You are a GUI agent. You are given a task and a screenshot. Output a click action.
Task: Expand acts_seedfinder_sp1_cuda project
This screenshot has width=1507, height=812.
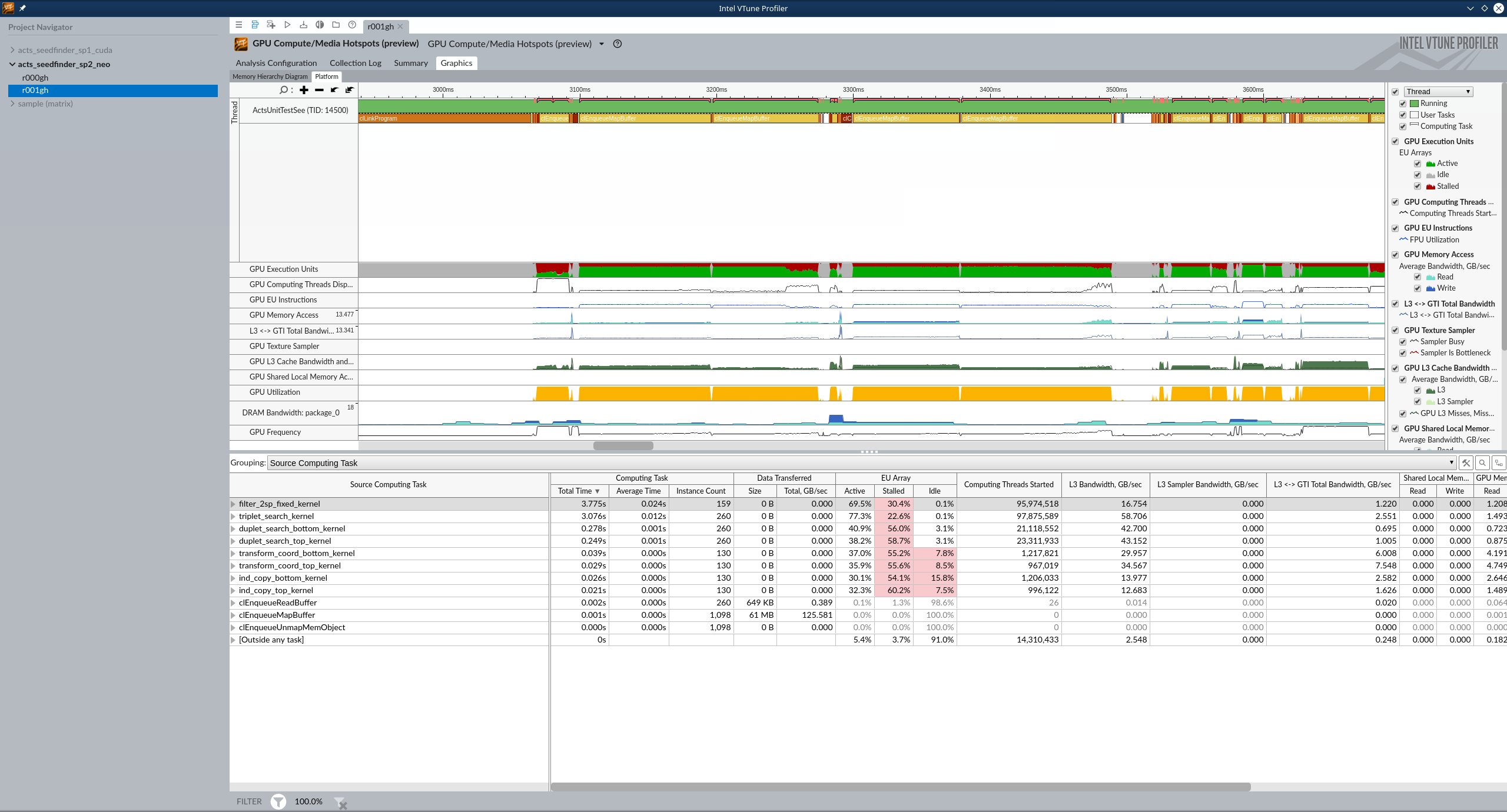[x=12, y=50]
